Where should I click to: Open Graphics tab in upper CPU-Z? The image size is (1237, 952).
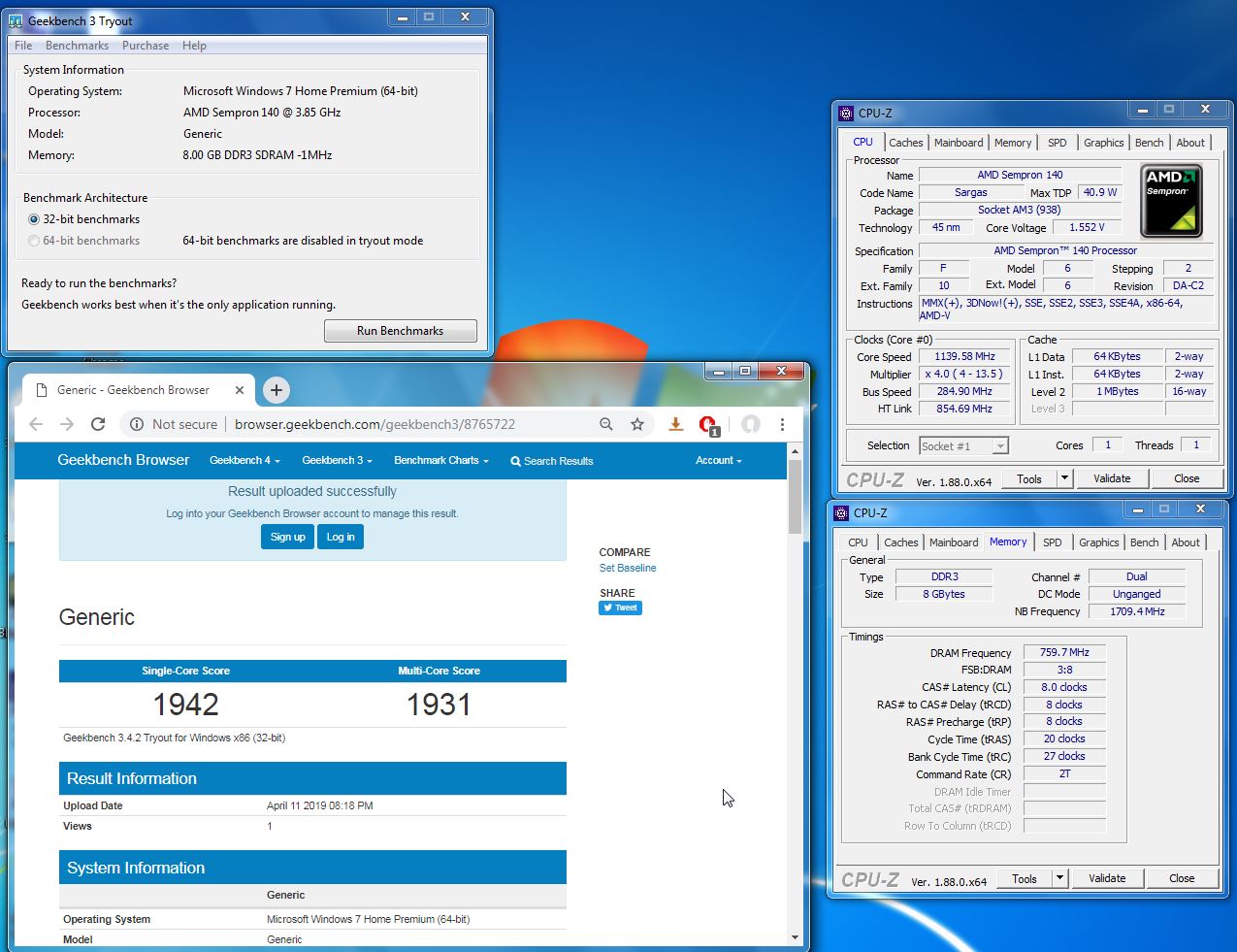click(1104, 143)
